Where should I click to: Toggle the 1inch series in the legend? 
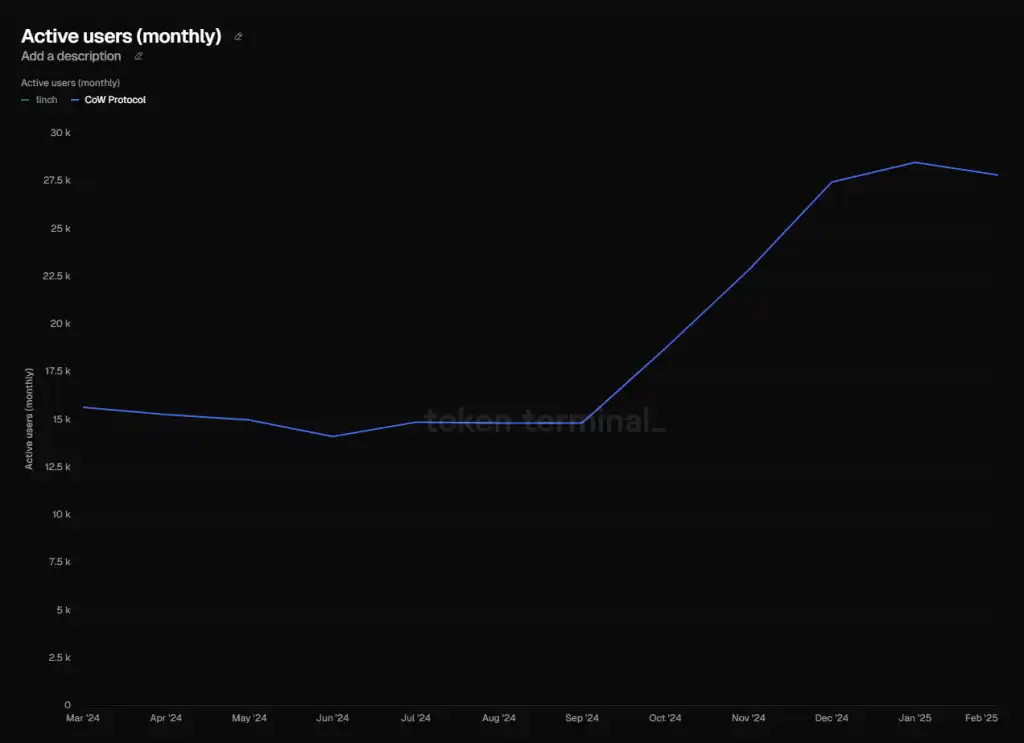tap(46, 100)
